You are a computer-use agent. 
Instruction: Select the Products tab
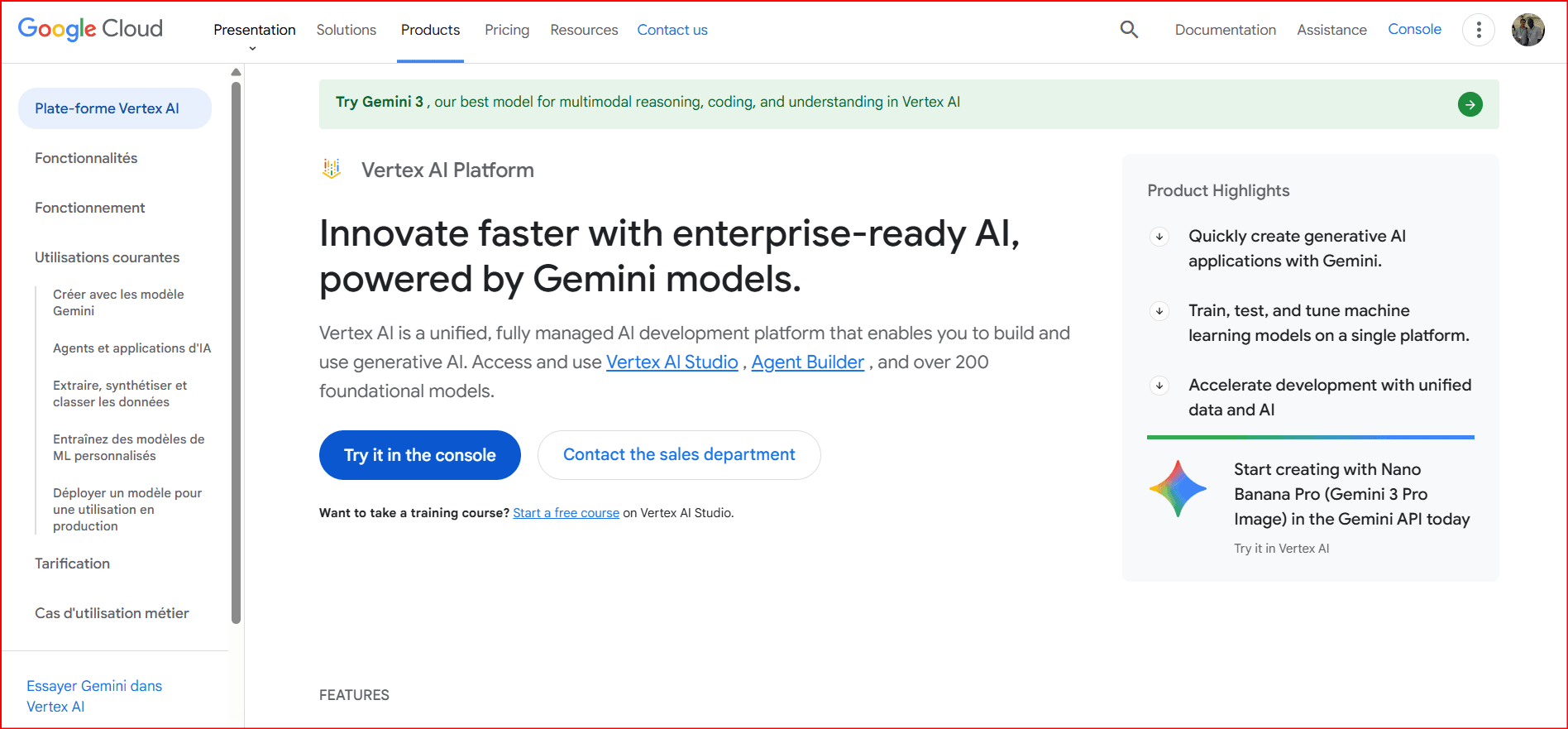[x=430, y=30]
